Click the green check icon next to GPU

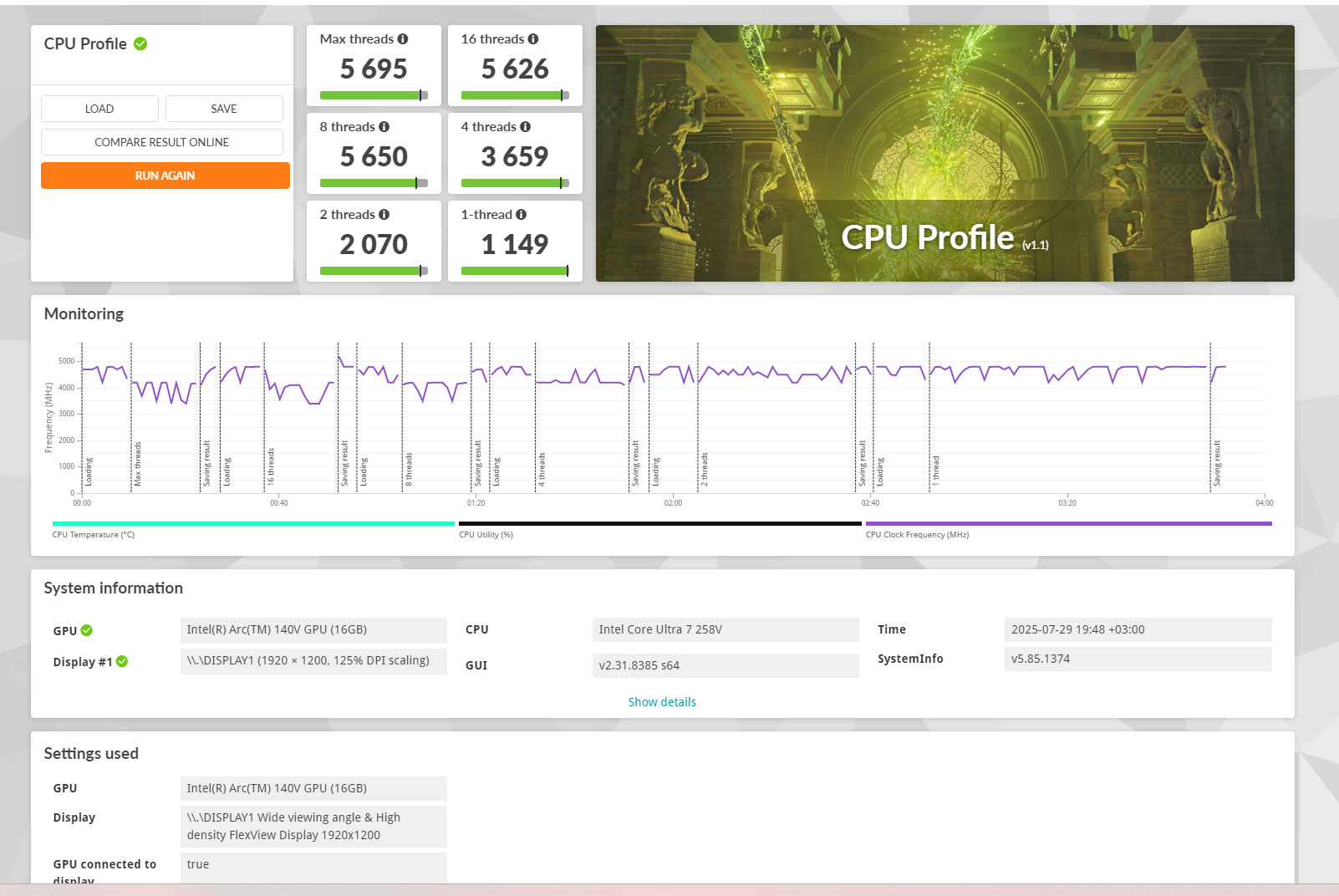(87, 630)
